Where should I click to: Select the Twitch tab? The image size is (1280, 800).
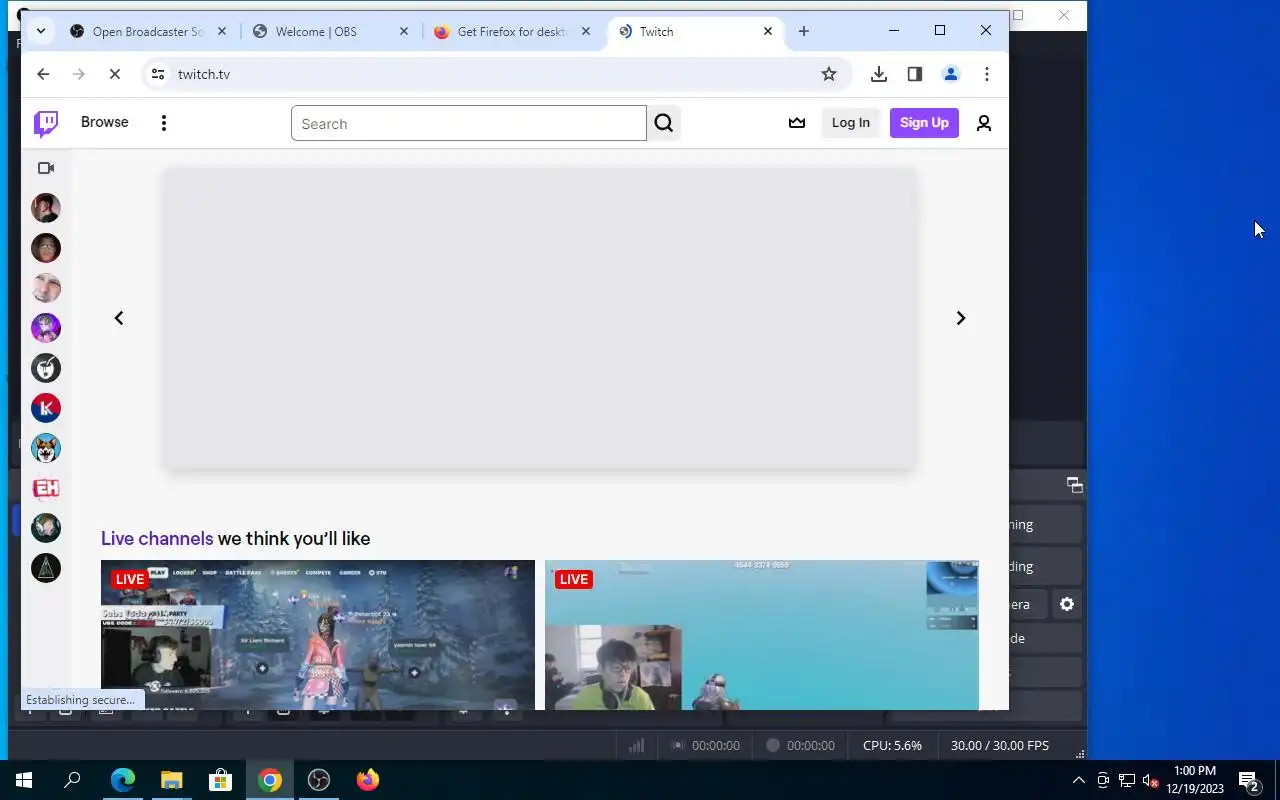click(x=695, y=32)
